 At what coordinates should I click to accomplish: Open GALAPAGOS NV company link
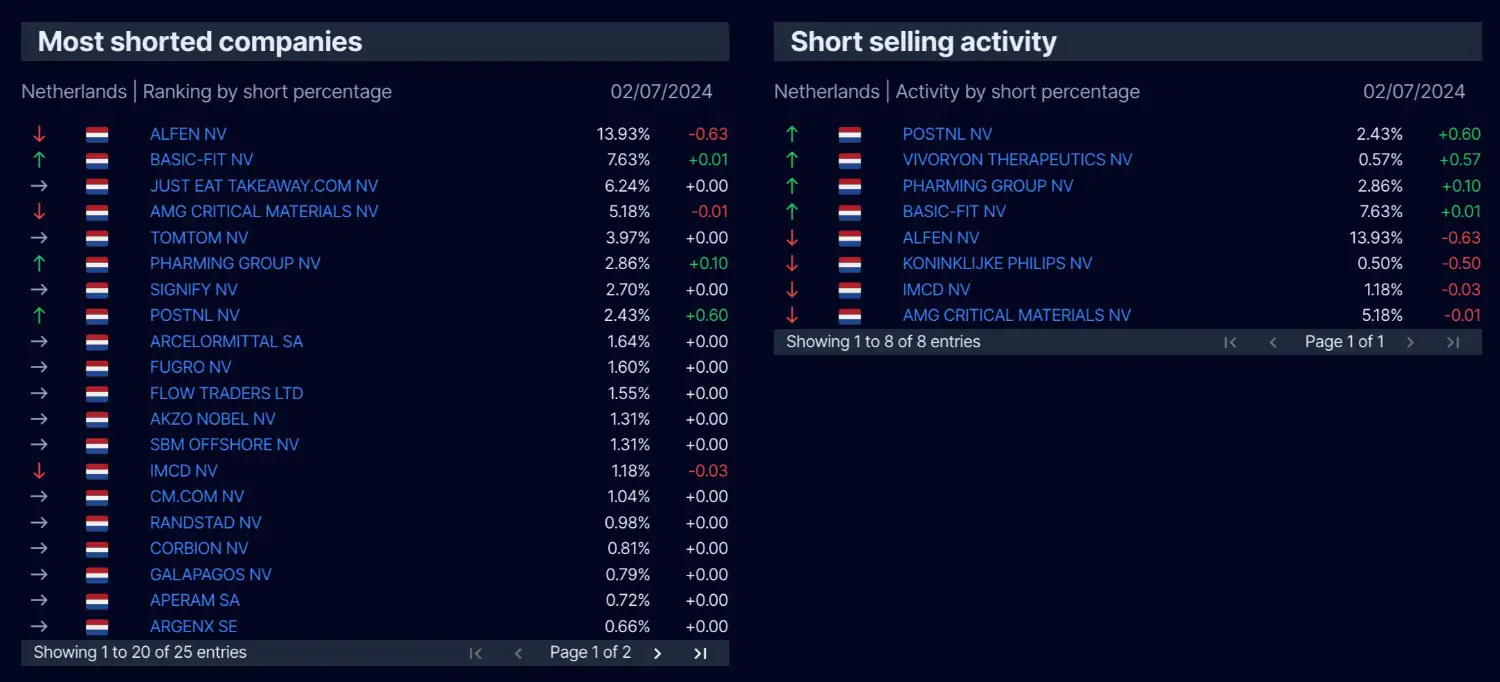click(211, 575)
